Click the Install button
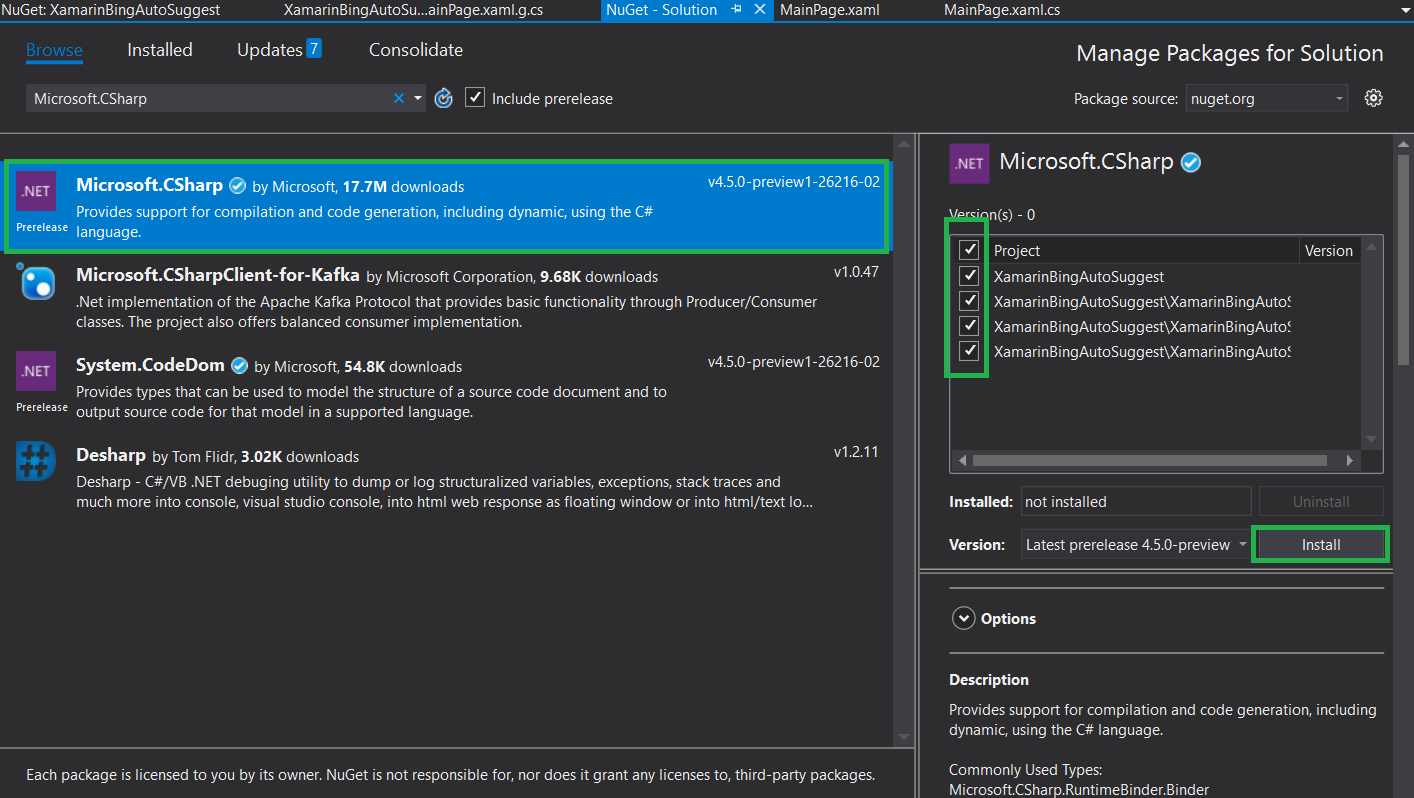The width and height of the screenshot is (1414, 798). tap(1321, 545)
